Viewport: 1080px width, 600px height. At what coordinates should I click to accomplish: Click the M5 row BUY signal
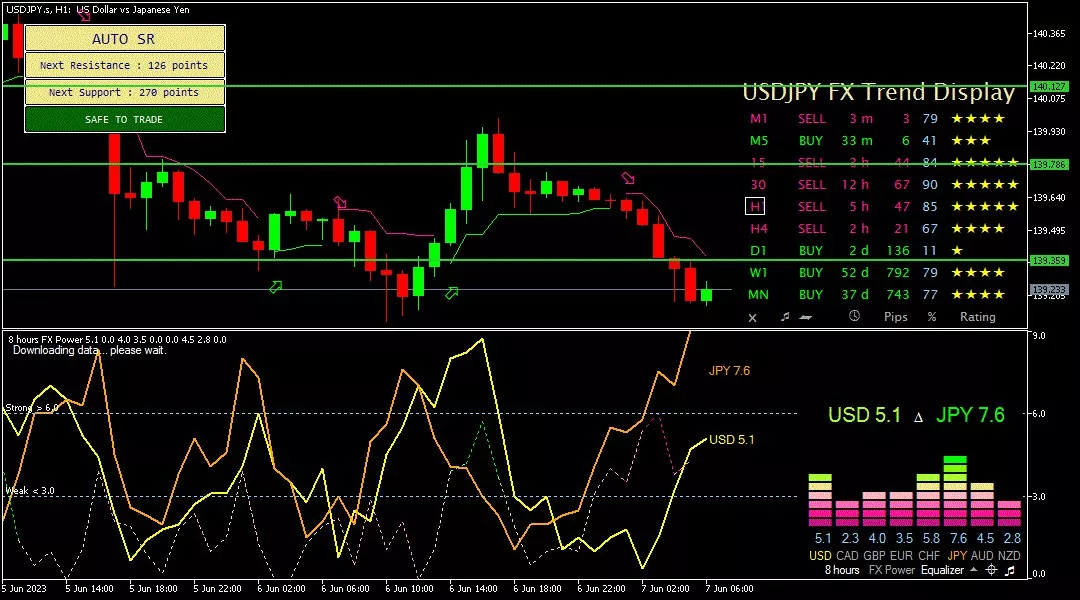pos(811,141)
